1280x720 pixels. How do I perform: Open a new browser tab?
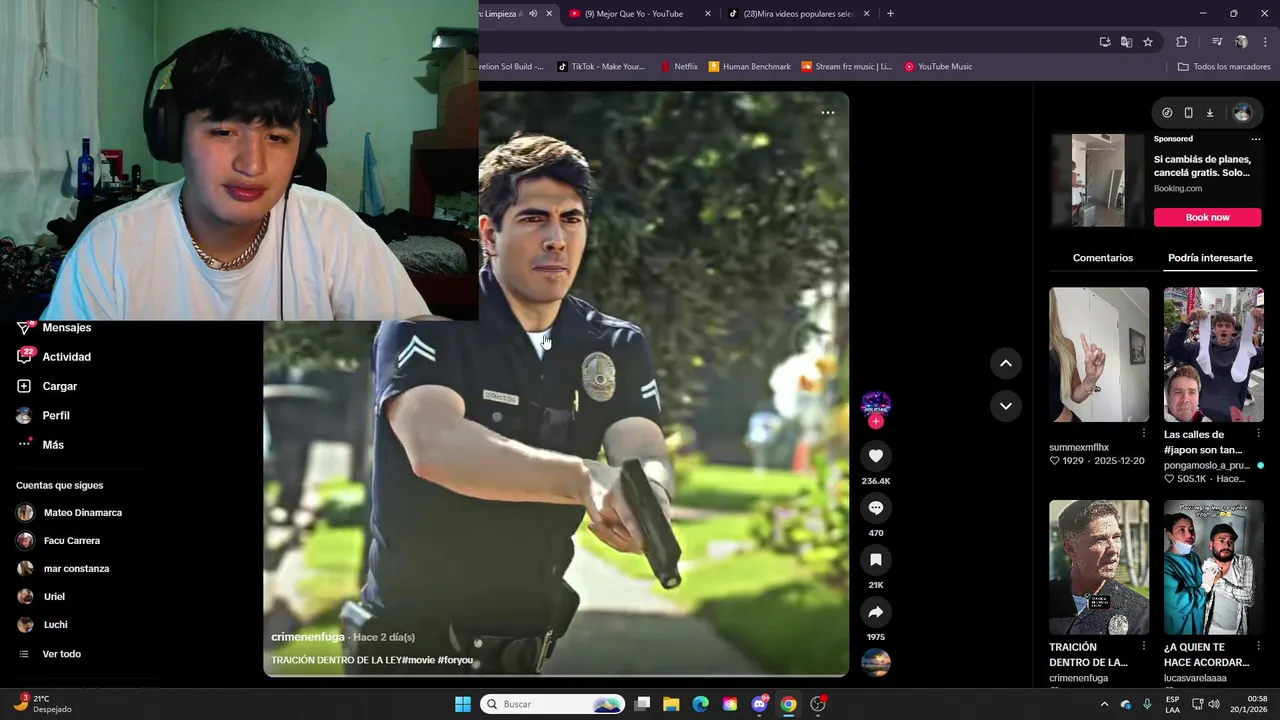pos(890,14)
